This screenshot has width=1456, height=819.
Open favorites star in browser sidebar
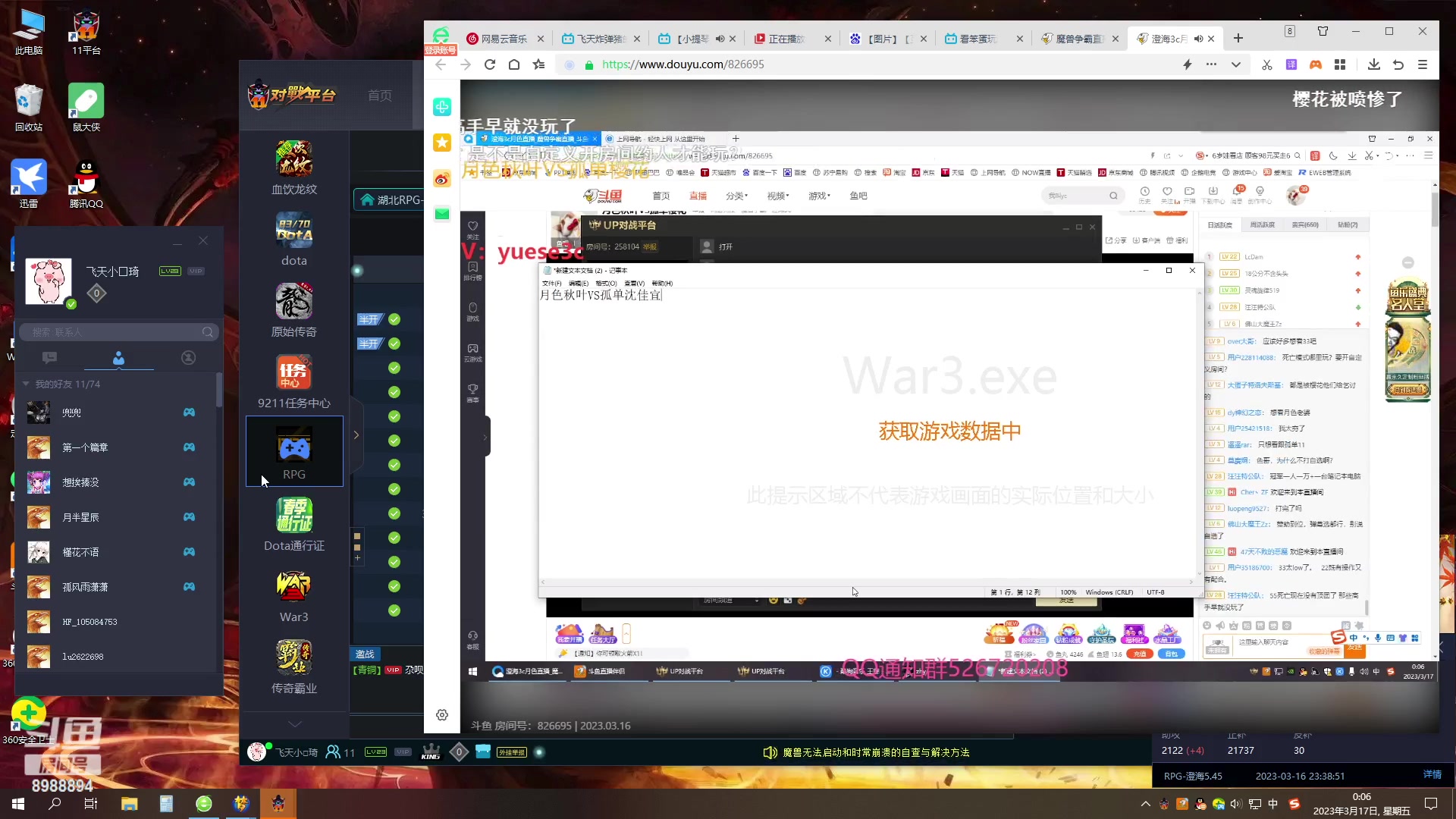442,143
